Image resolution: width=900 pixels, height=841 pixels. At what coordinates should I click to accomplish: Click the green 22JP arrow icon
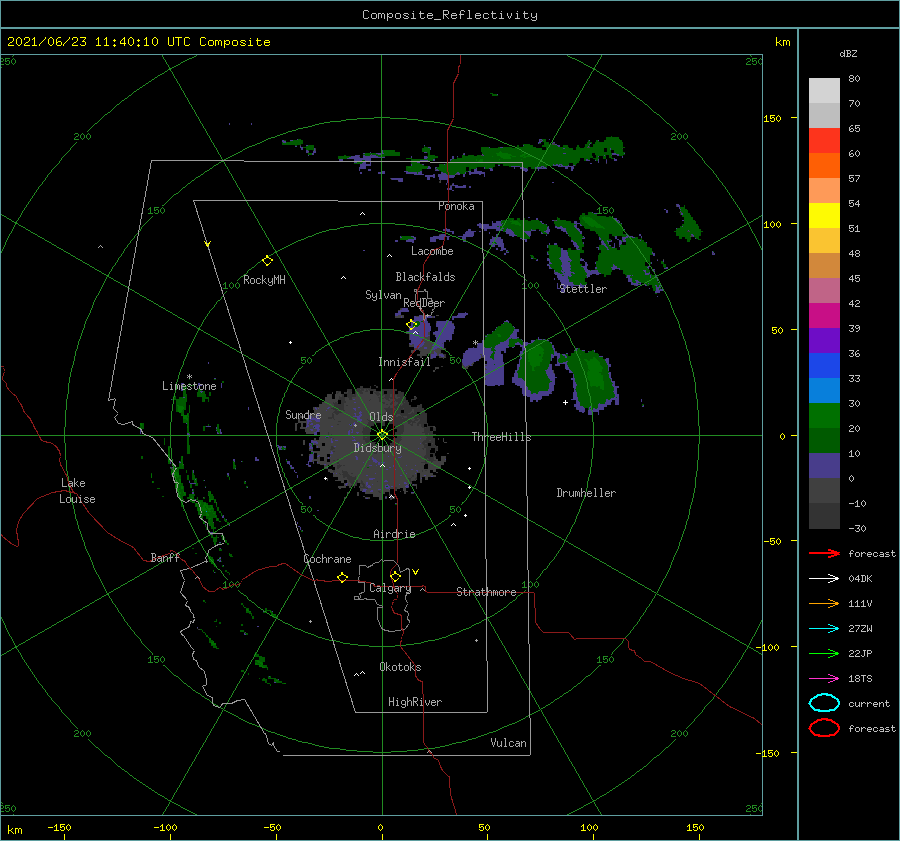tap(824, 653)
